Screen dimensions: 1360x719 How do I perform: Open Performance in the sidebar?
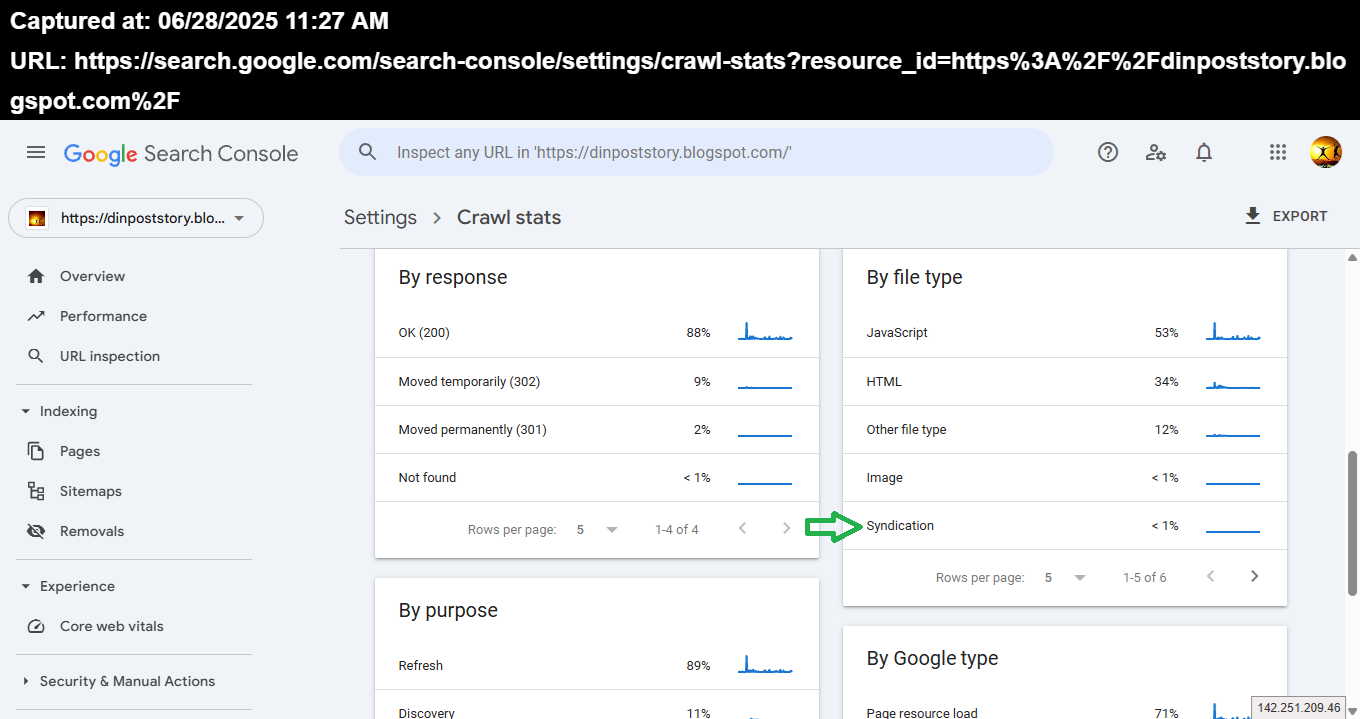coord(103,316)
